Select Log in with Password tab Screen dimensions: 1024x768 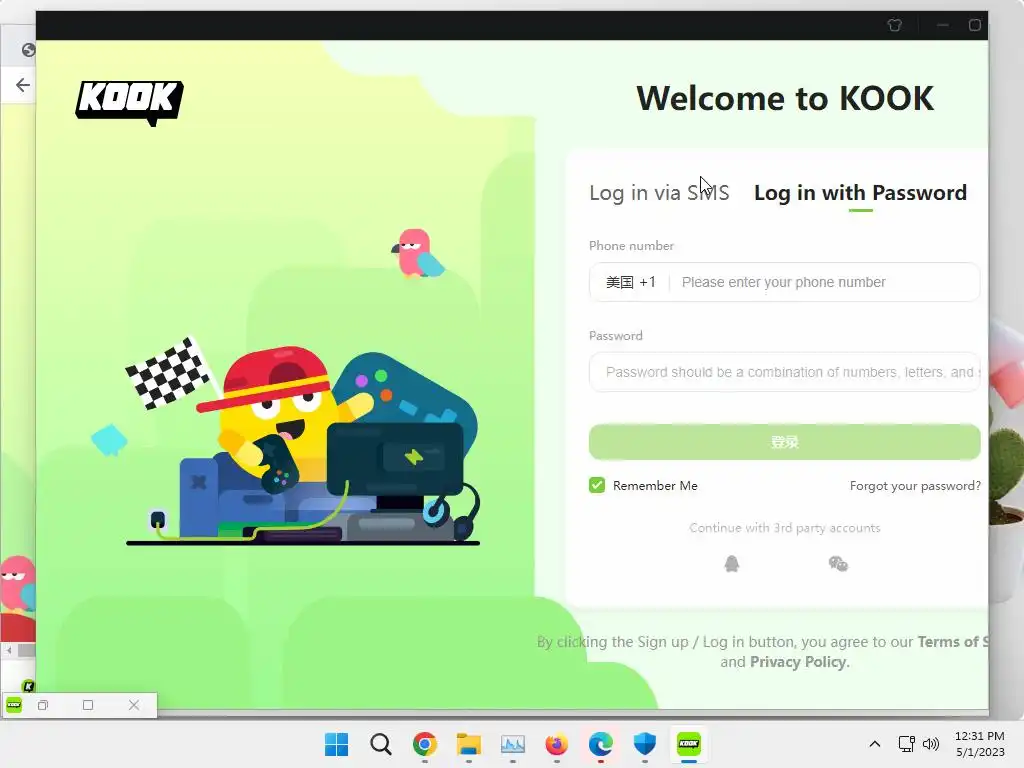[x=860, y=193]
